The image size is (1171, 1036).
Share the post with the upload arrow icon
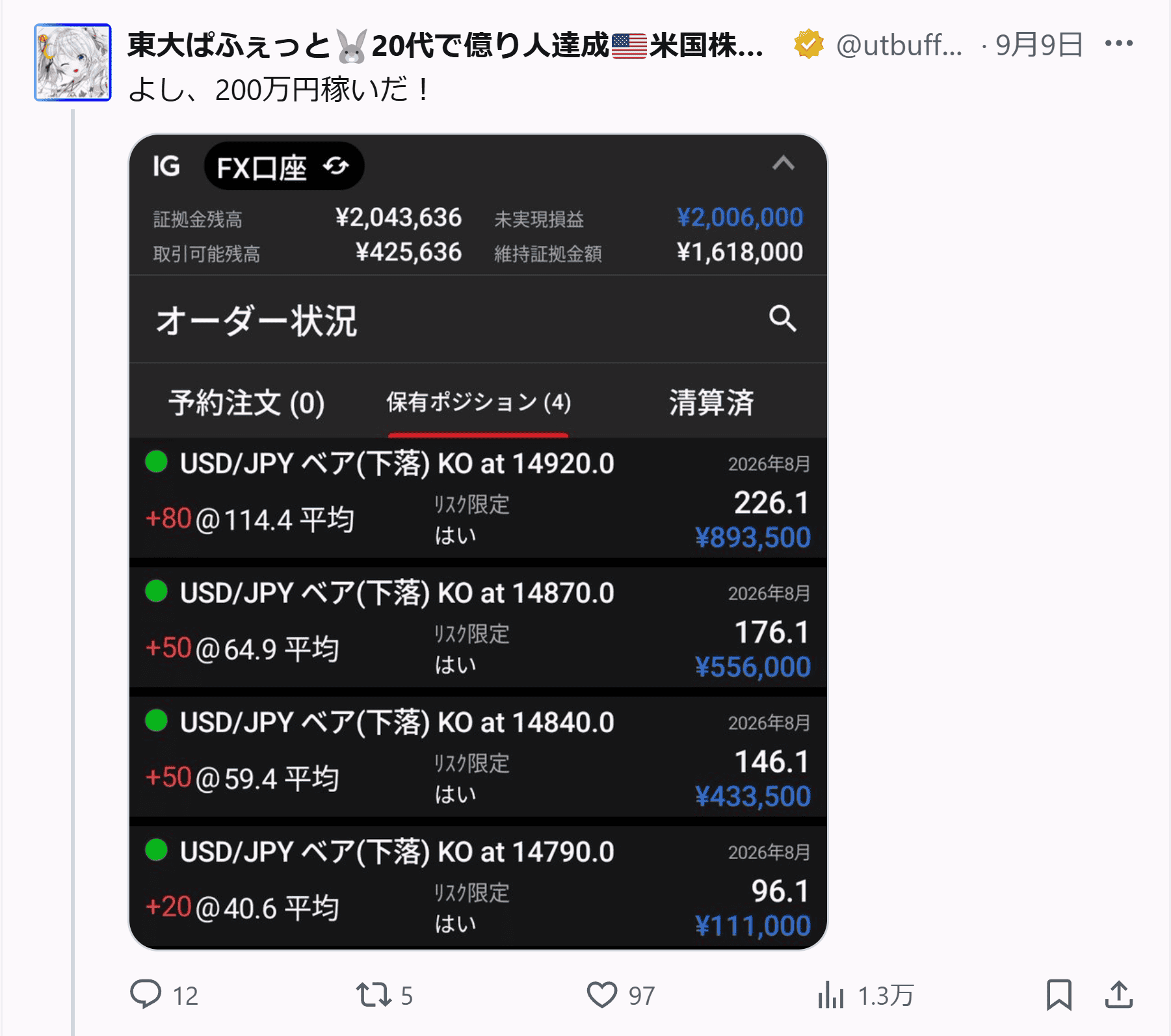(x=1118, y=994)
